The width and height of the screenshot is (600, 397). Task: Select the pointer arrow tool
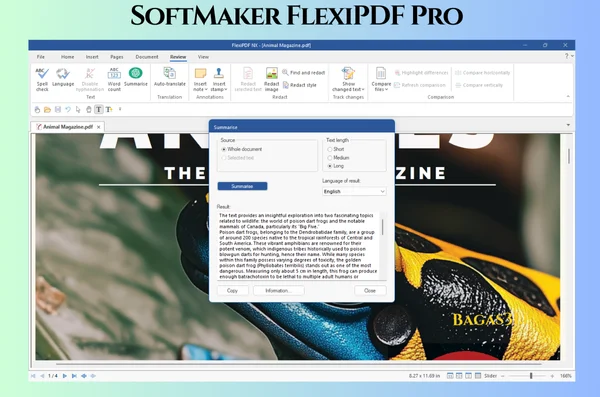(78, 110)
